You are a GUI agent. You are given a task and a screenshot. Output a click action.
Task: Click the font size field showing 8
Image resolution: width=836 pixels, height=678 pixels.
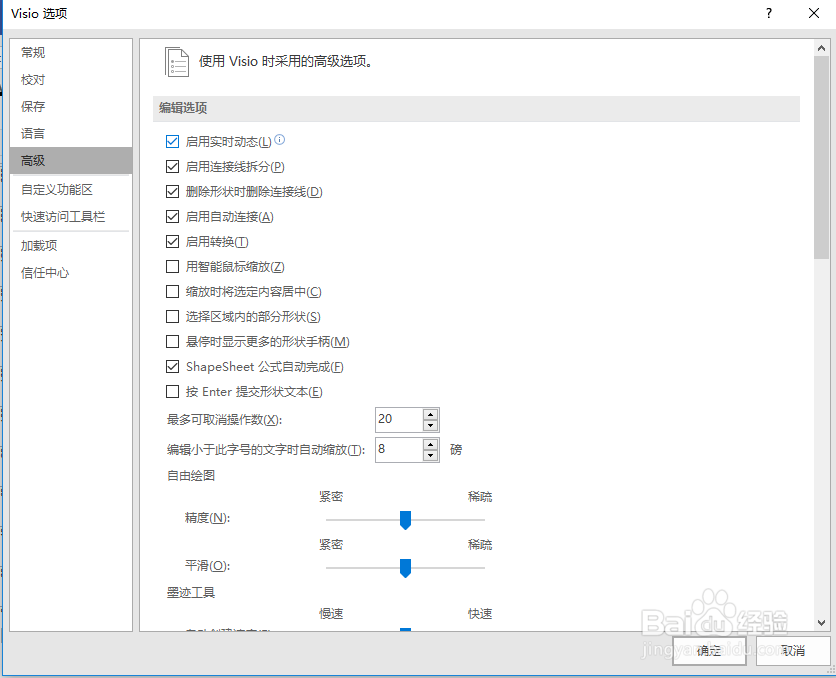click(x=399, y=449)
